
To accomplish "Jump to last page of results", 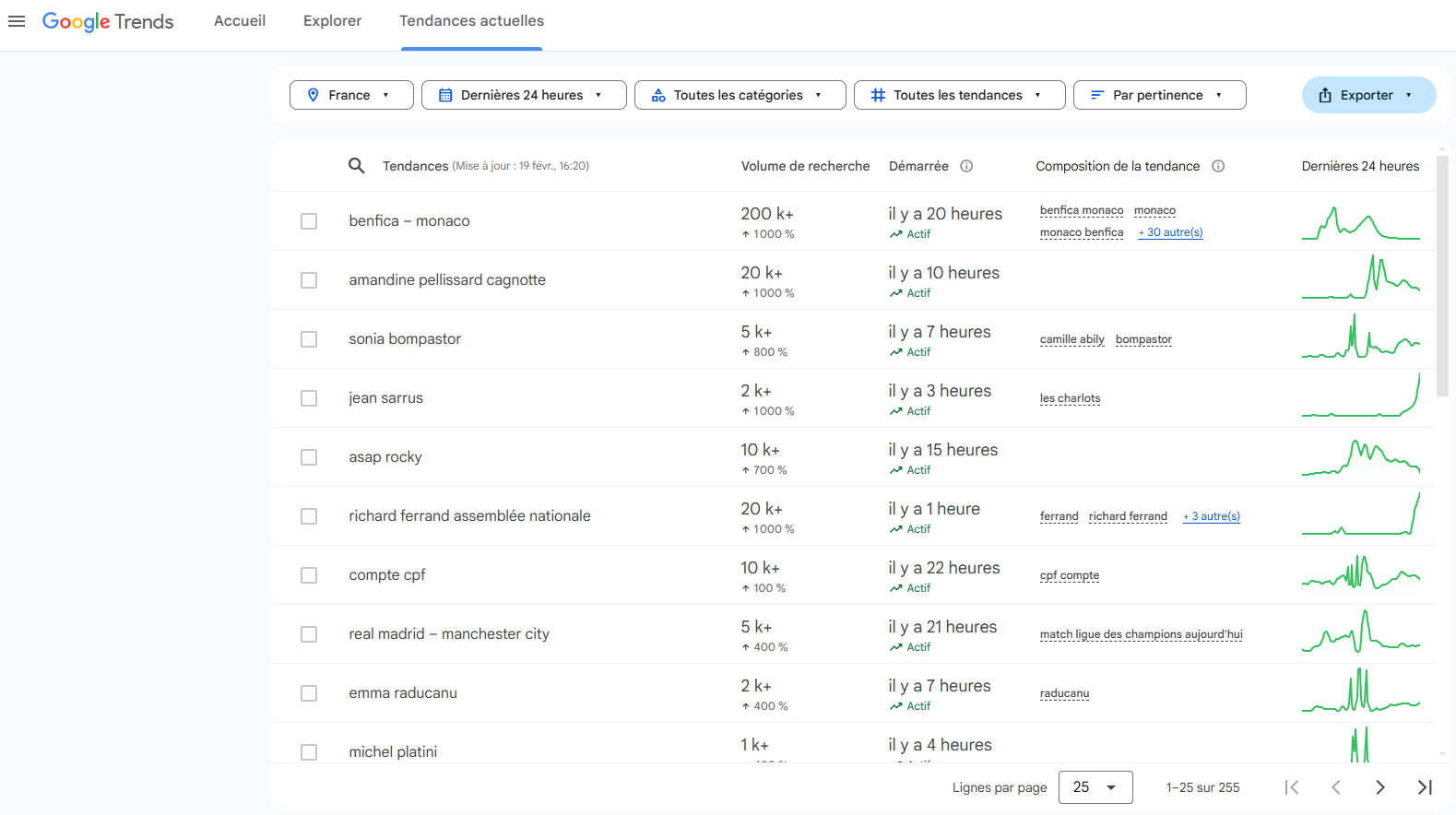I will [x=1425, y=787].
